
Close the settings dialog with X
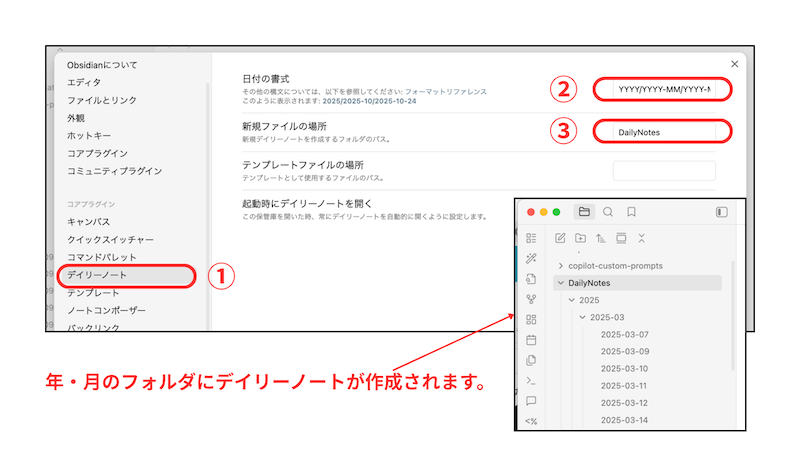click(x=735, y=64)
